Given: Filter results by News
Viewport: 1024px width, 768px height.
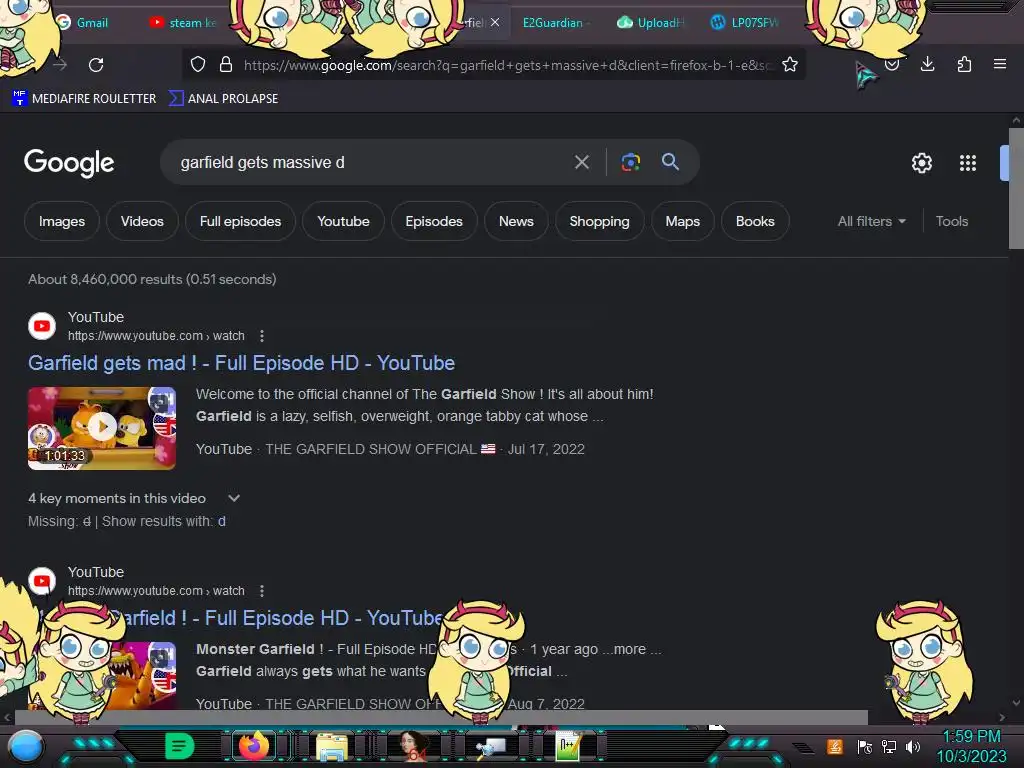Looking at the screenshot, I should [x=516, y=221].
